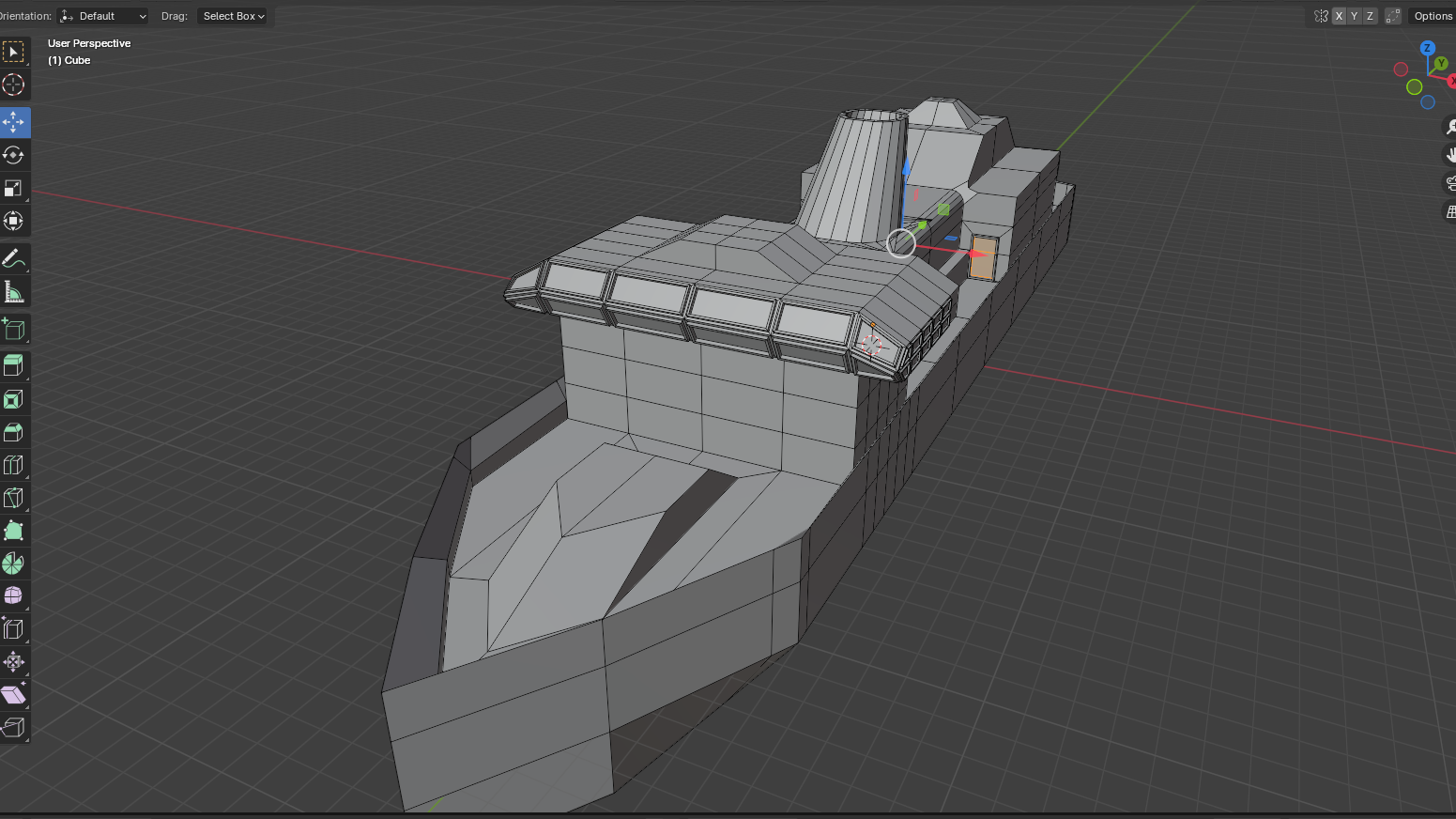Click the User Perspective viewport label
The height and width of the screenshot is (819, 1456).
89,43
